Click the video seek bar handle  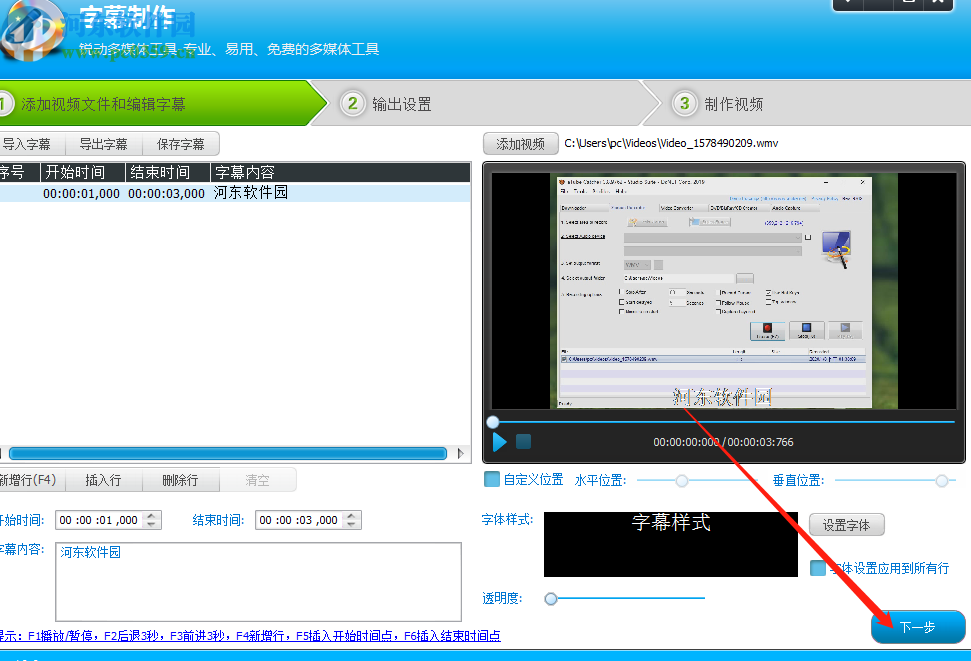493,422
